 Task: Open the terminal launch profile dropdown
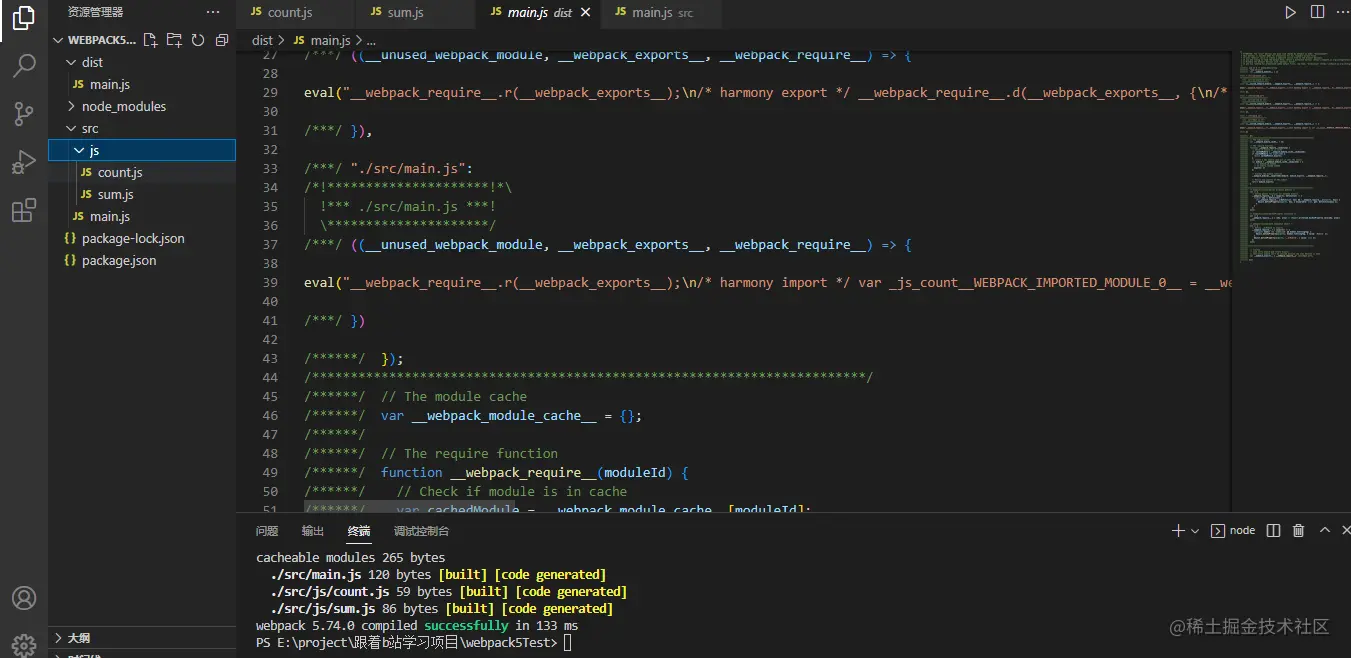tap(1195, 531)
